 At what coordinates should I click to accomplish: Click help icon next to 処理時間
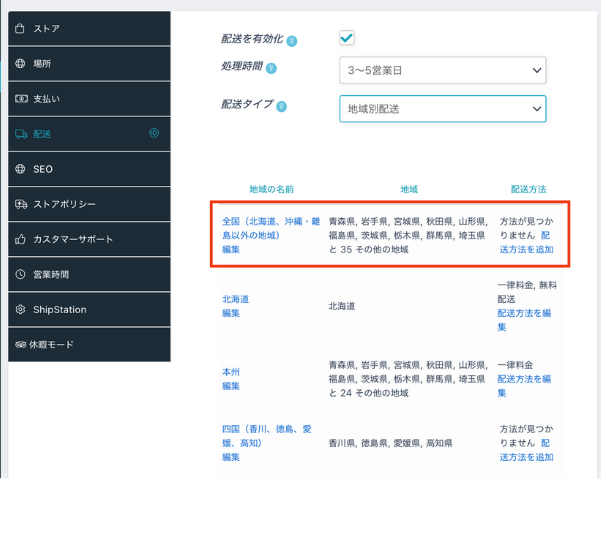271,68
